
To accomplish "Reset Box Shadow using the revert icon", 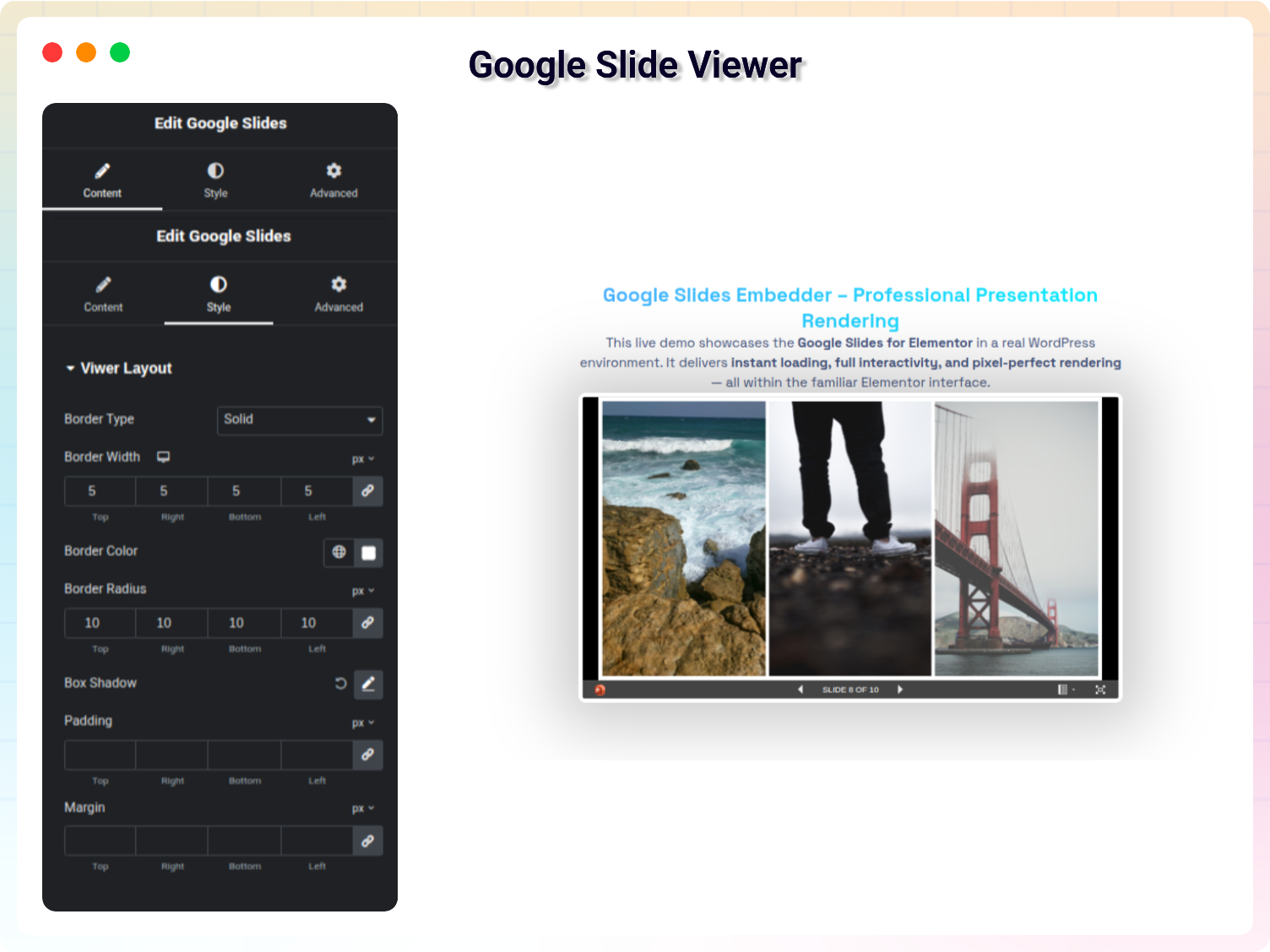I will [341, 684].
